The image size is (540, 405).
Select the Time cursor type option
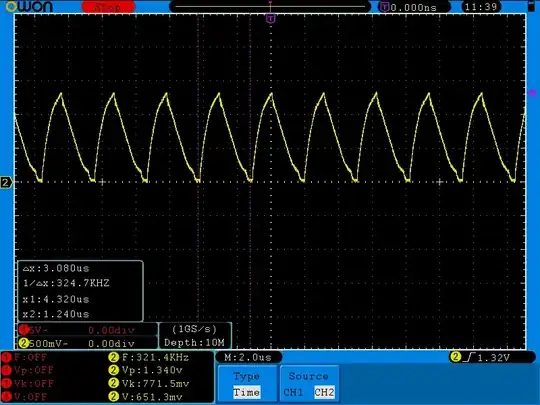246,392
